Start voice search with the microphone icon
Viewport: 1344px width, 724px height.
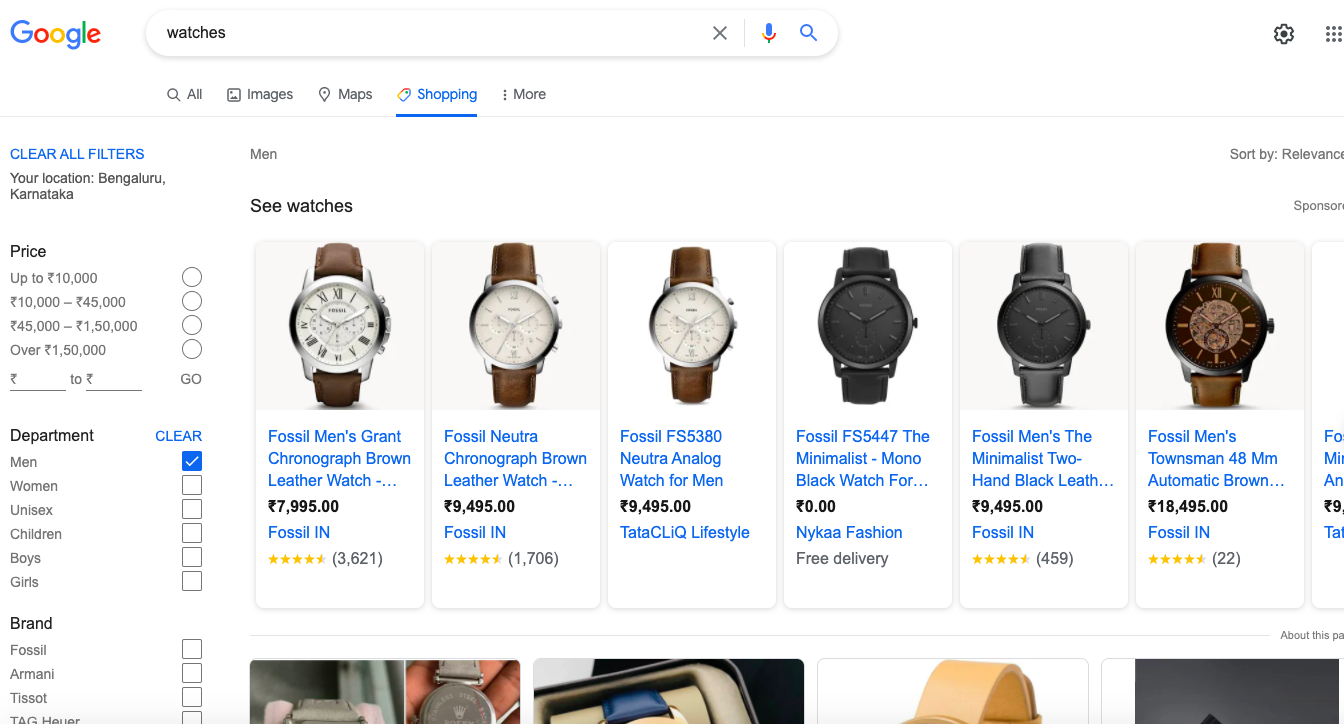click(x=768, y=33)
